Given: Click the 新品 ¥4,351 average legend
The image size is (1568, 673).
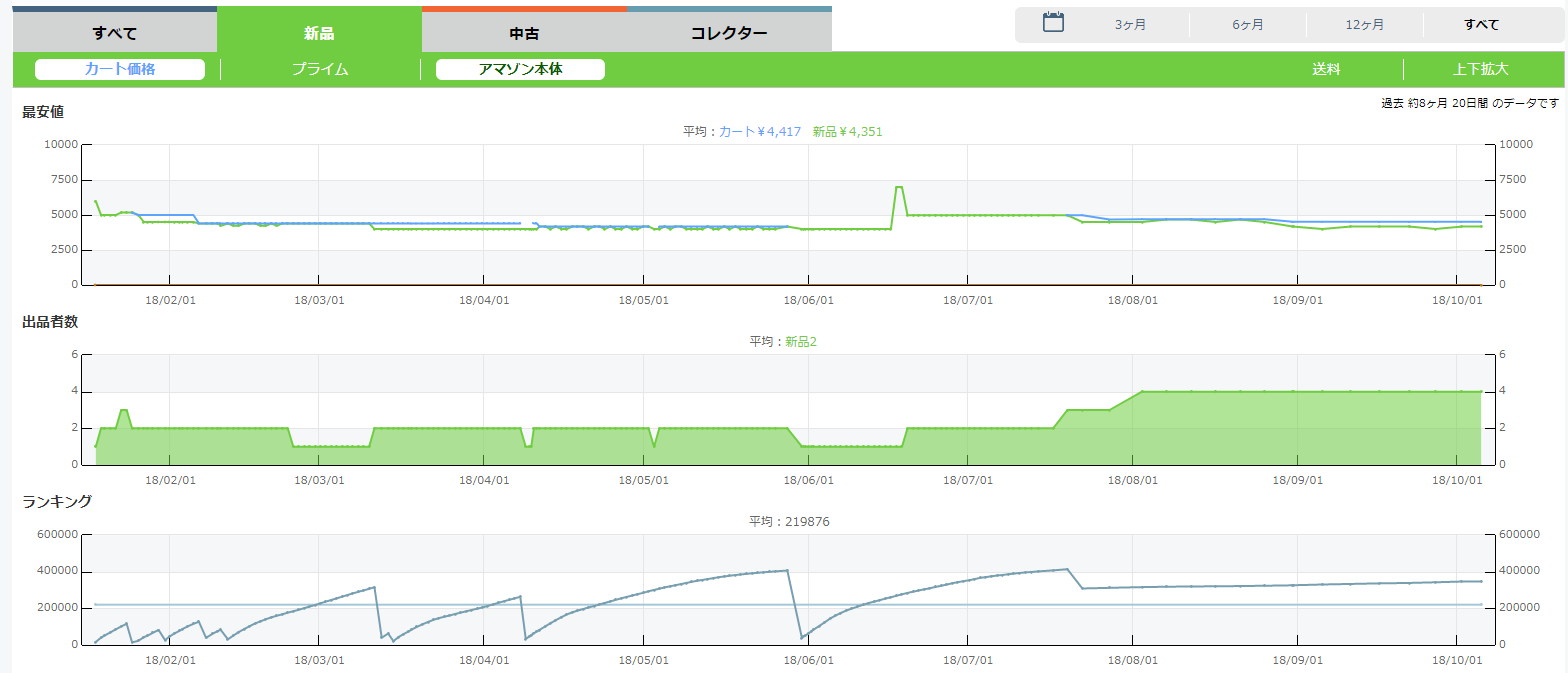Looking at the screenshot, I should point(847,131).
